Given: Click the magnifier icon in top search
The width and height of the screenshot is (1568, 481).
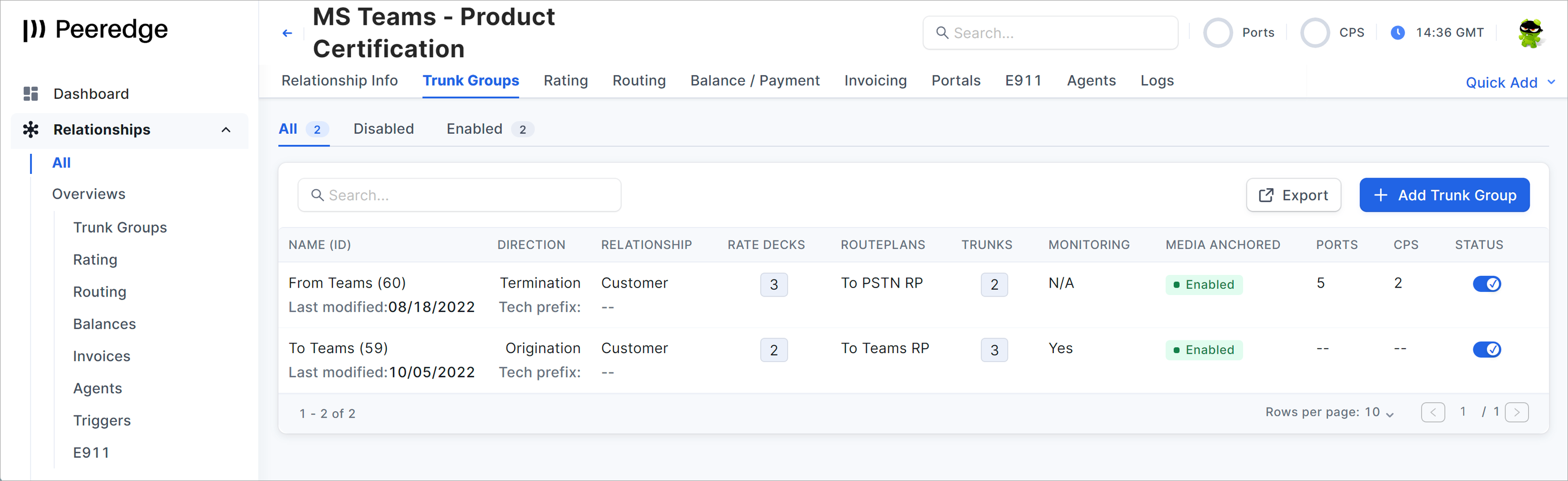Looking at the screenshot, I should (x=942, y=33).
